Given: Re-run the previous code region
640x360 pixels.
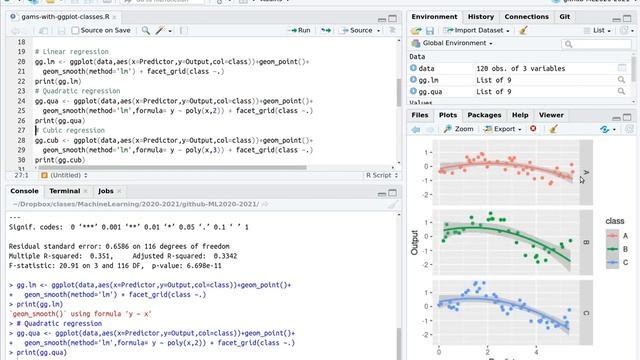Looking at the screenshot, I should 326,30.
